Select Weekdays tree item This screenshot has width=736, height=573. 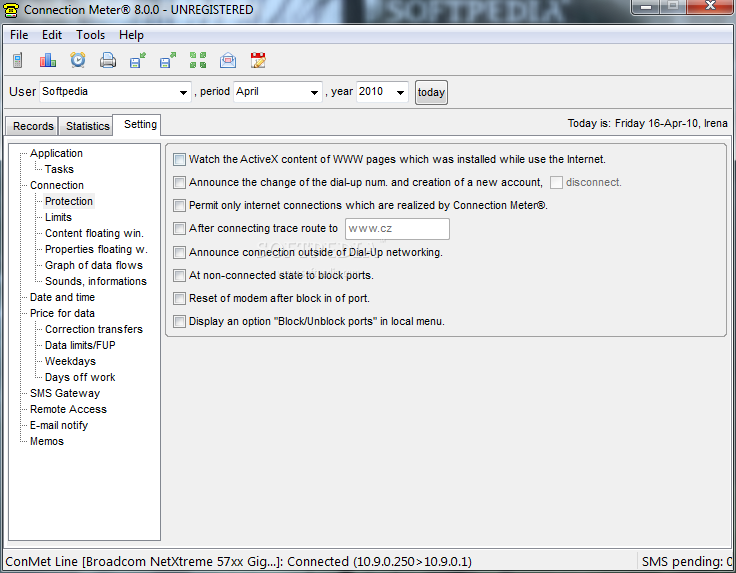(70, 361)
